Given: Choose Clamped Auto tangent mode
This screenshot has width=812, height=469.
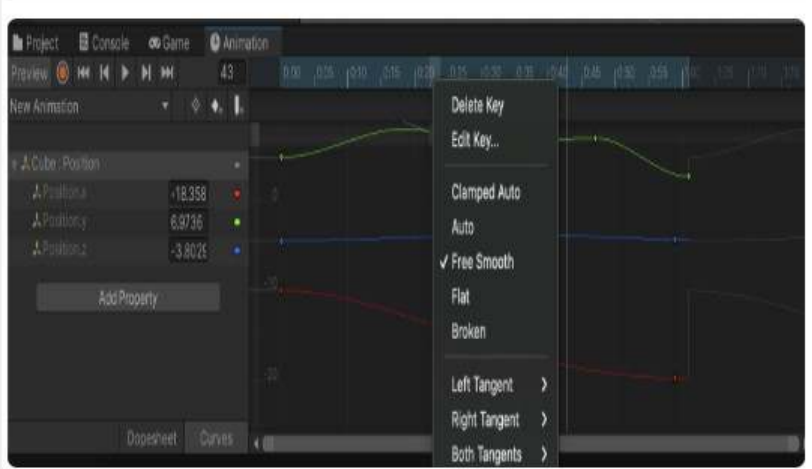Looking at the screenshot, I should coord(486,192).
